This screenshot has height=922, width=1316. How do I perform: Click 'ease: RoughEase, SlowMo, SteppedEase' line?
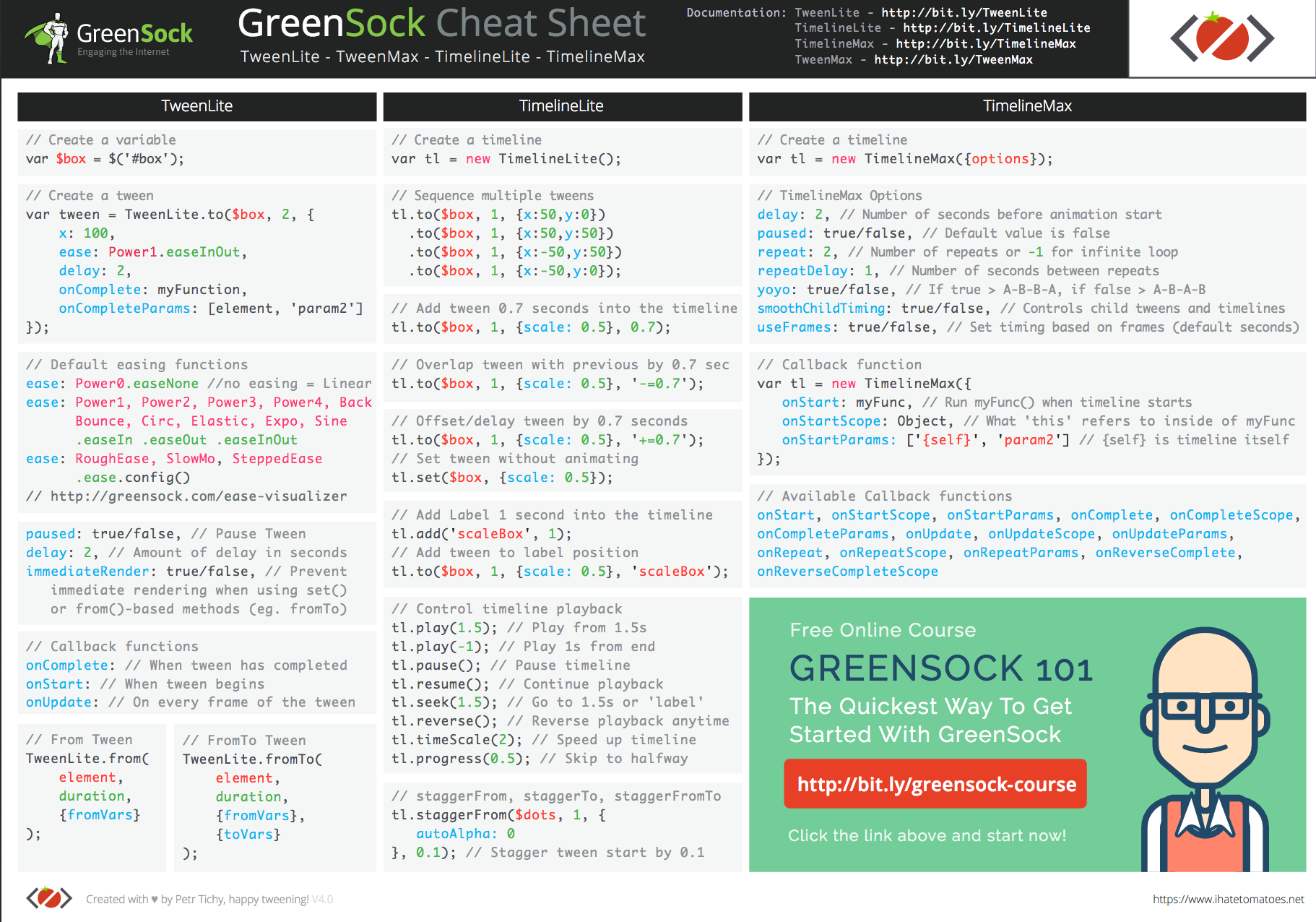(174, 459)
